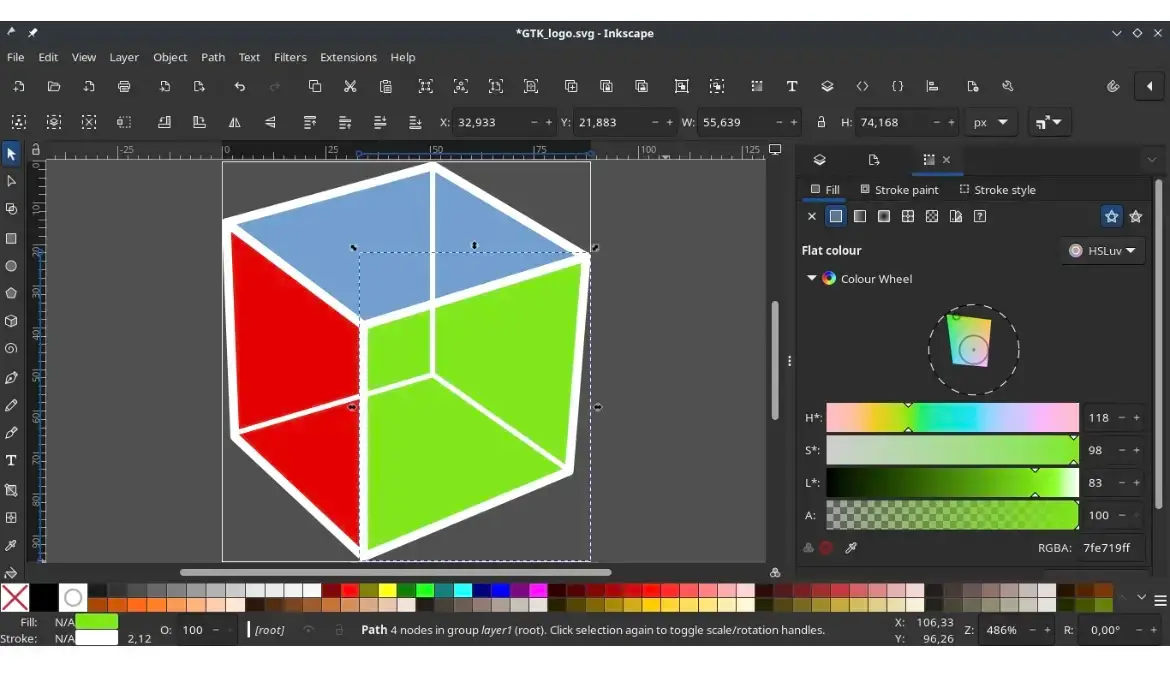Click the Undo arrow in the toolbar
Screen dimensions: 1170x692
point(240,87)
